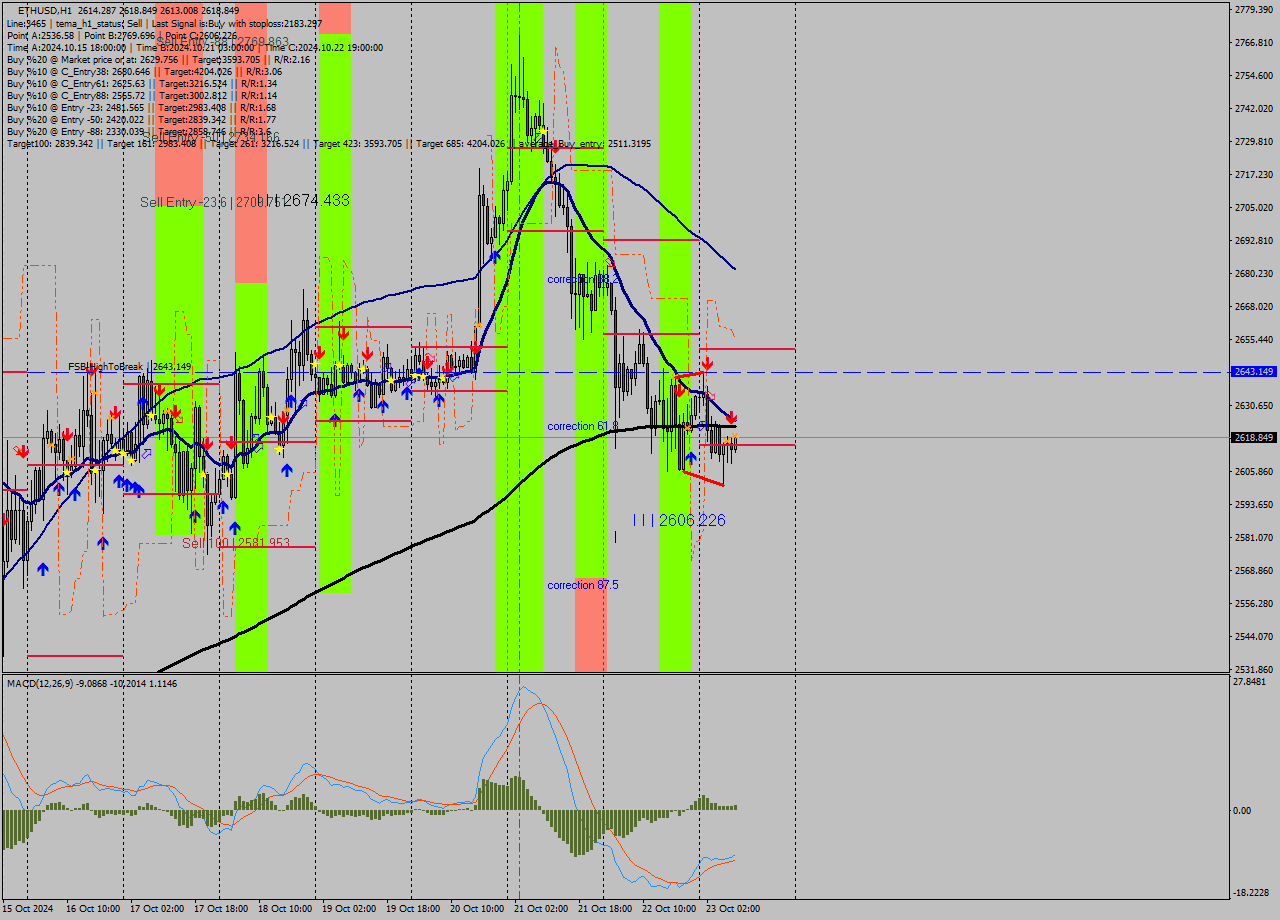
Task: Click the '21 Oct 18:00' time axis label
Action: coord(605,909)
